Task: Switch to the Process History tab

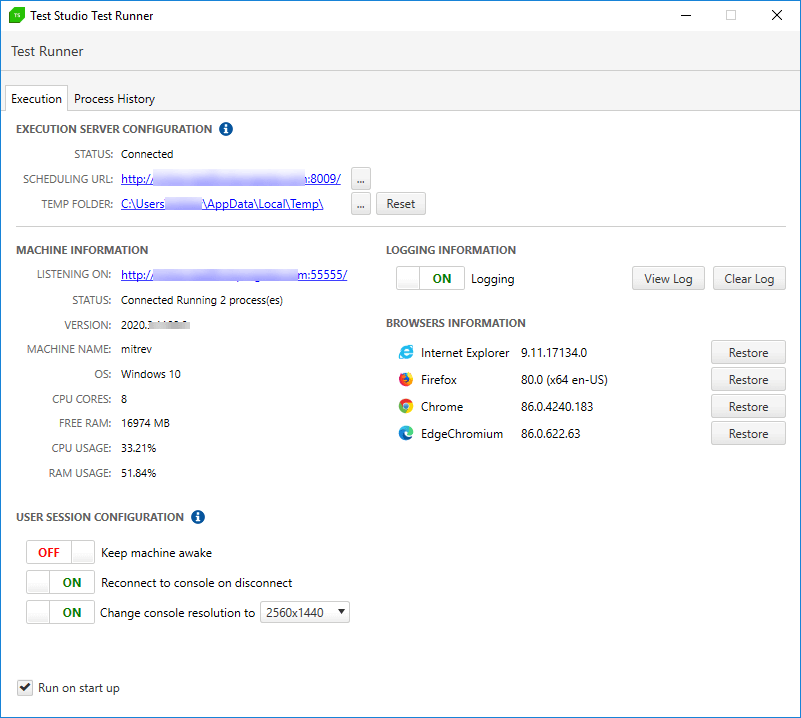Action: click(x=114, y=99)
